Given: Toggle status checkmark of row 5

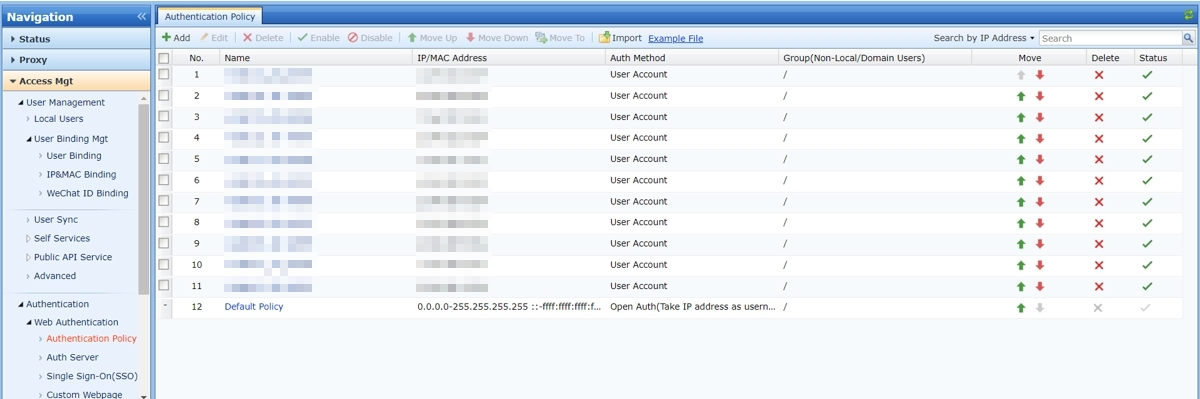Looking at the screenshot, I should (1147, 159).
